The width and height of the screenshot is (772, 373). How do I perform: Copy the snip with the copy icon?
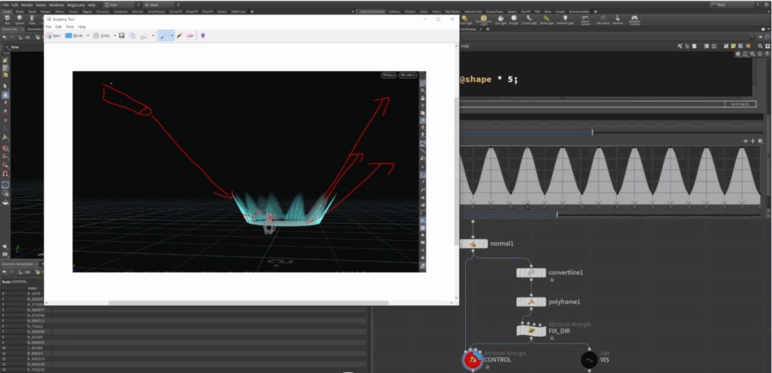(x=132, y=35)
